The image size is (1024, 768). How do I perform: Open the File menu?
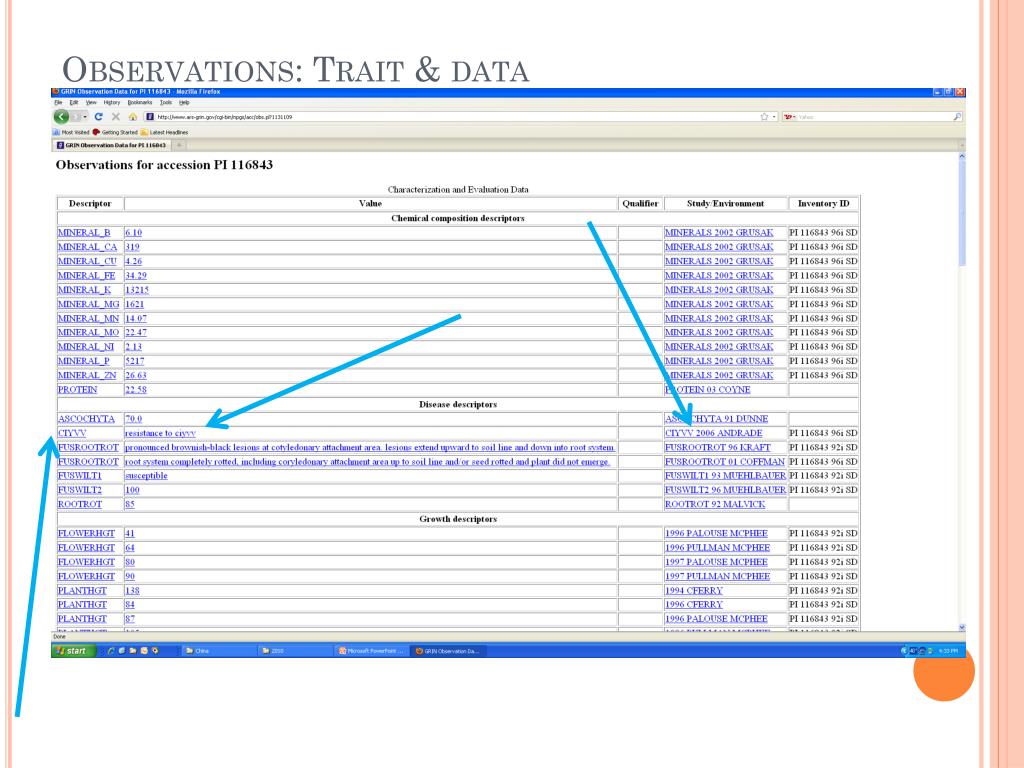[58, 103]
